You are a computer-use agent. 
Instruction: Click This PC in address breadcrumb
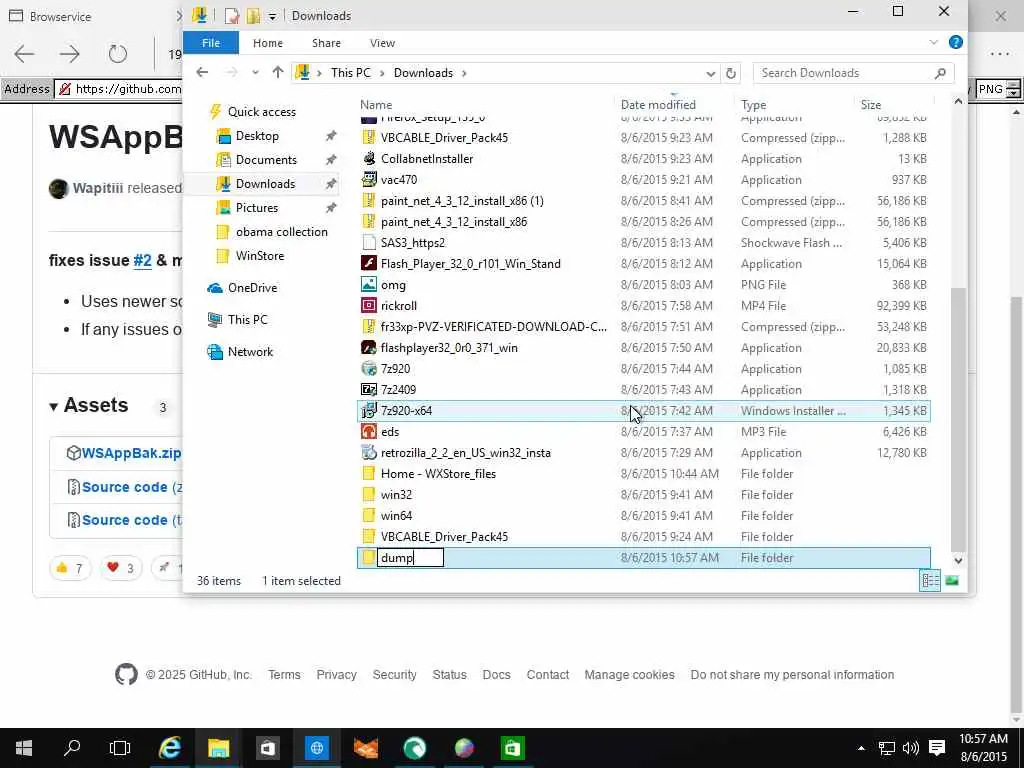350,72
